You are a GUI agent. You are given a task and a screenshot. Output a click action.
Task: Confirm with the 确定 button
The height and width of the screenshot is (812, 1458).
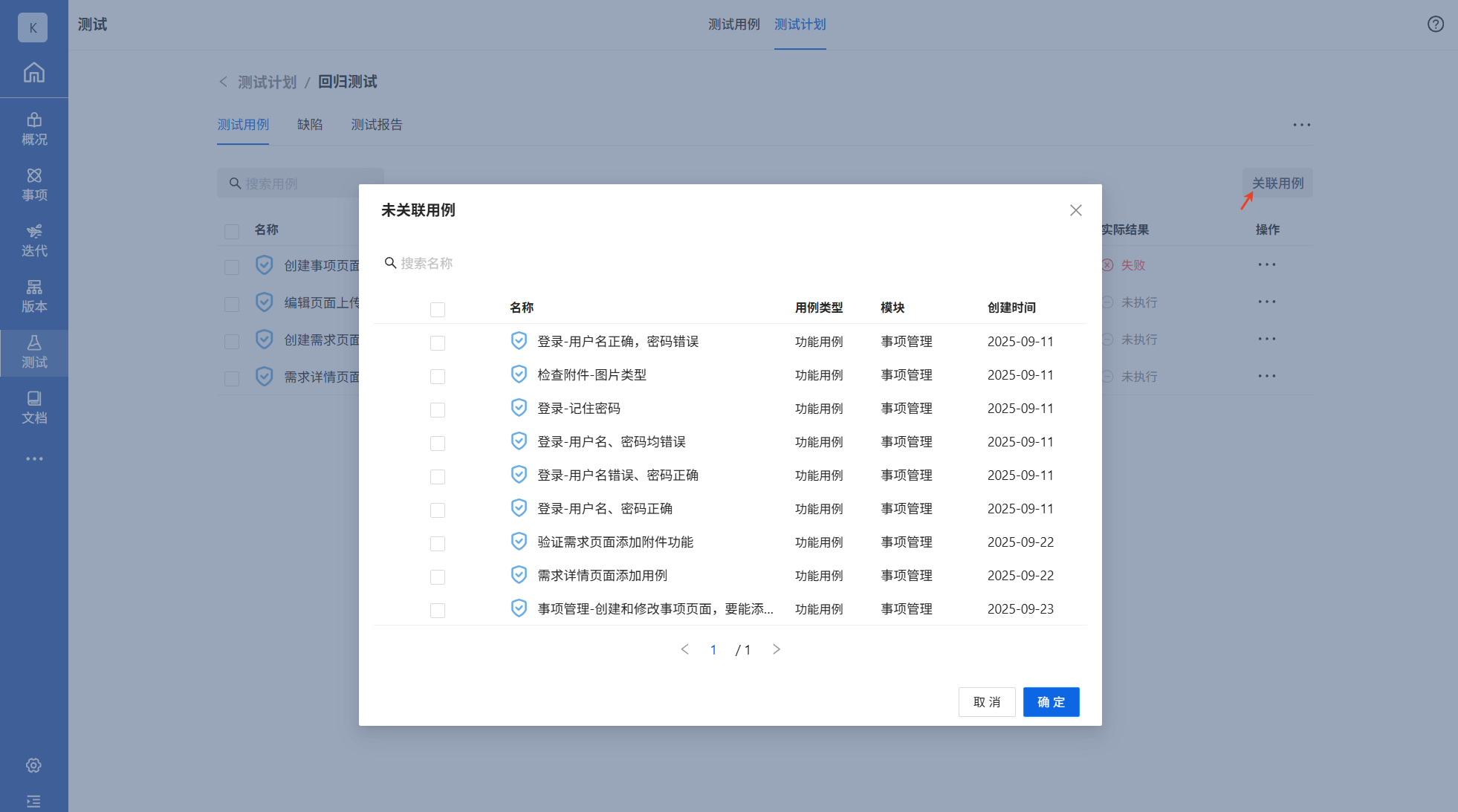coord(1050,702)
